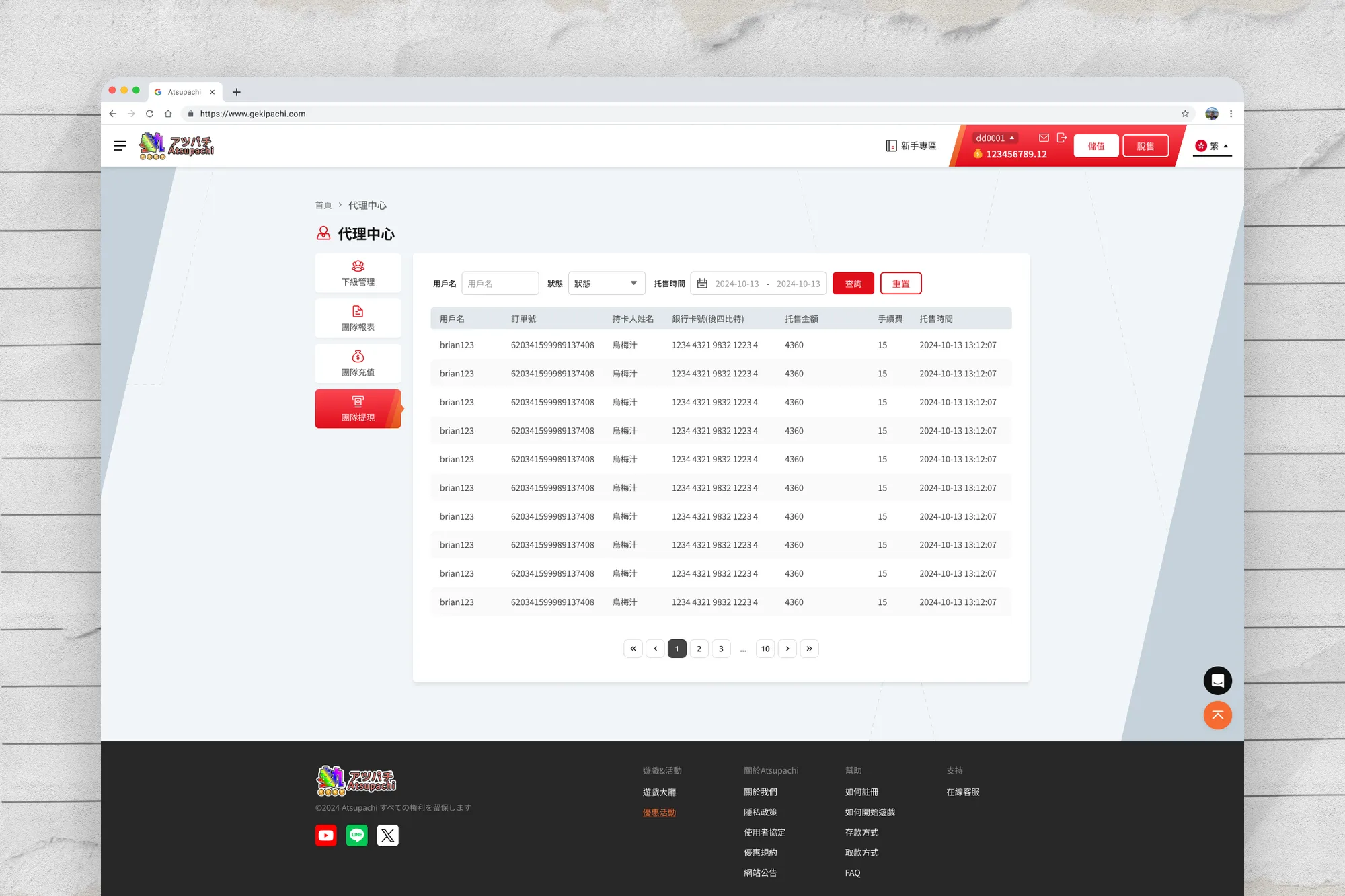
Task: Open footer 優惠活動 link
Action: click(660, 812)
